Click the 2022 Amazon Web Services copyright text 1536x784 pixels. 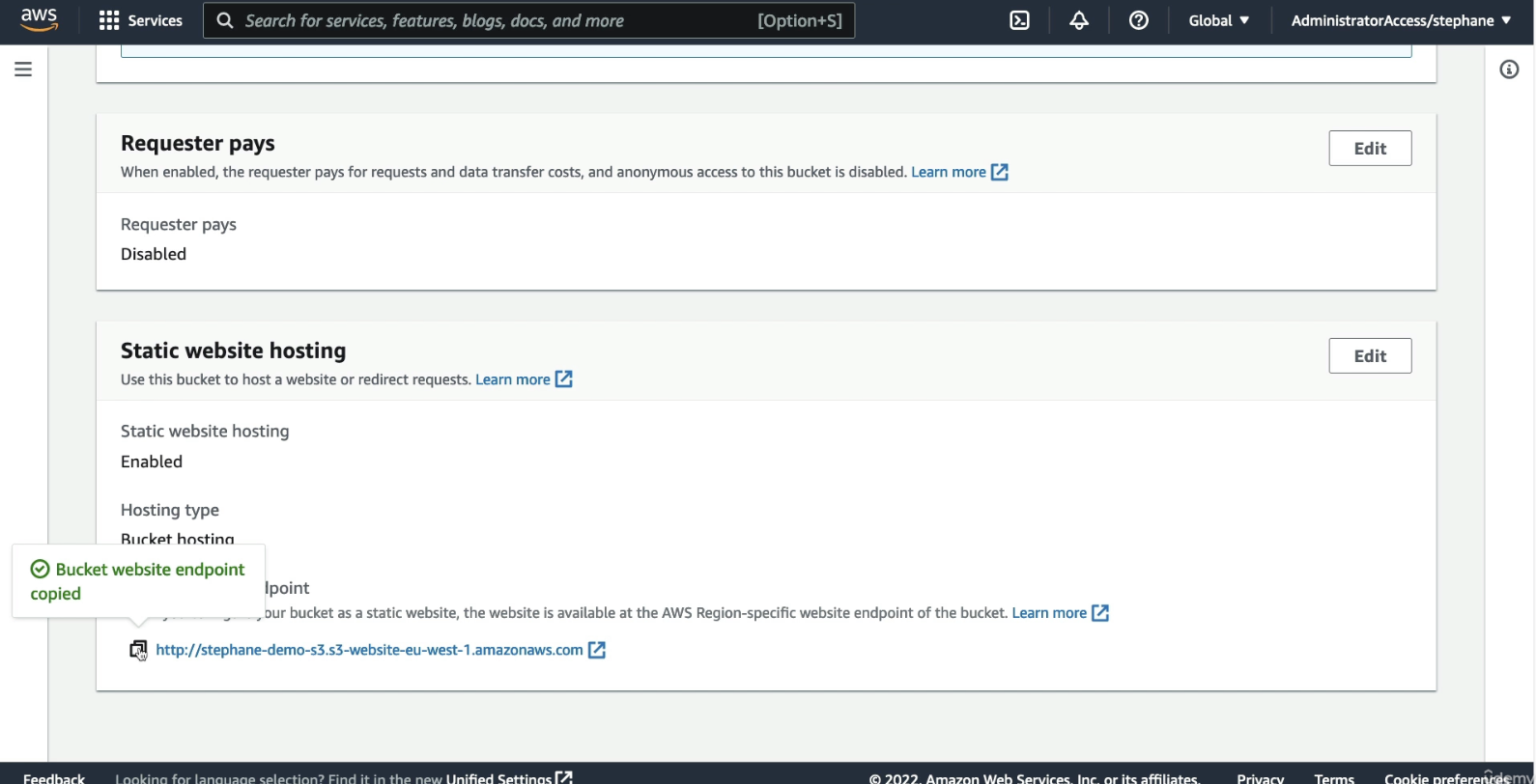1034,777
